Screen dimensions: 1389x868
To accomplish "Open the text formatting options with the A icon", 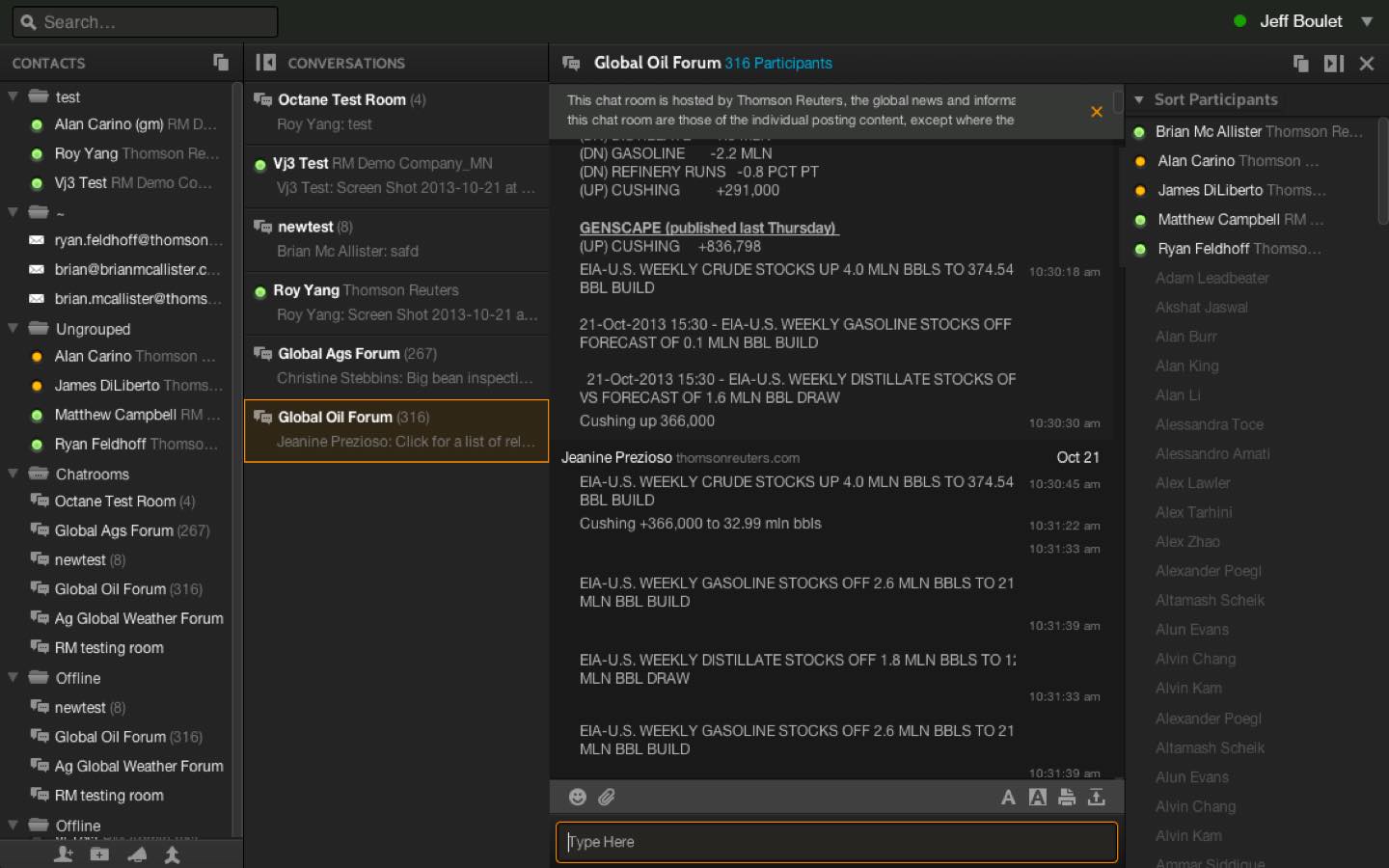I will coord(1008,797).
